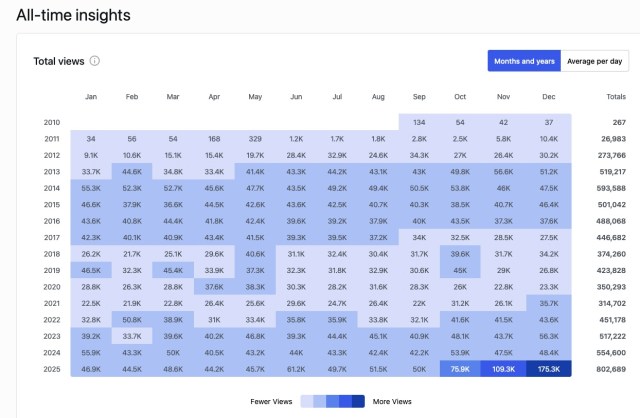Click the info icon next to Total views
The width and height of the screenshot is (640, 418).
tap(95, 61)
